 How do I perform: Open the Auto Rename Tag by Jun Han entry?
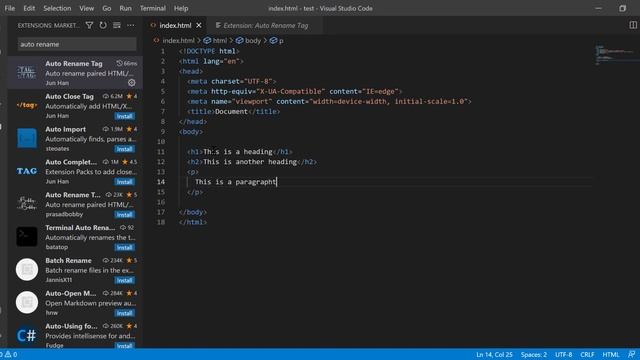(75, 73)
